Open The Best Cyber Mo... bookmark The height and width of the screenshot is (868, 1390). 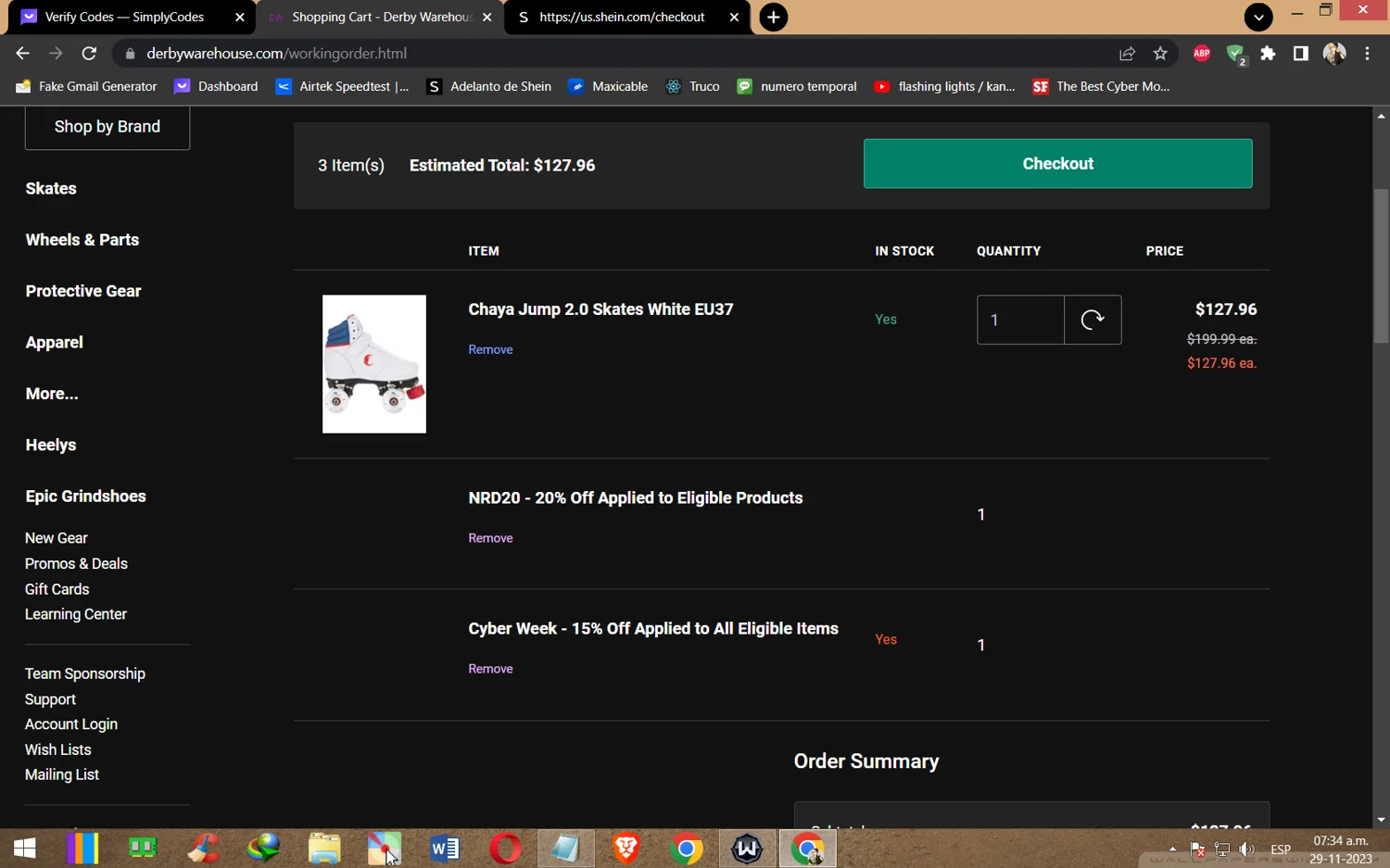tap(1102, 86)
